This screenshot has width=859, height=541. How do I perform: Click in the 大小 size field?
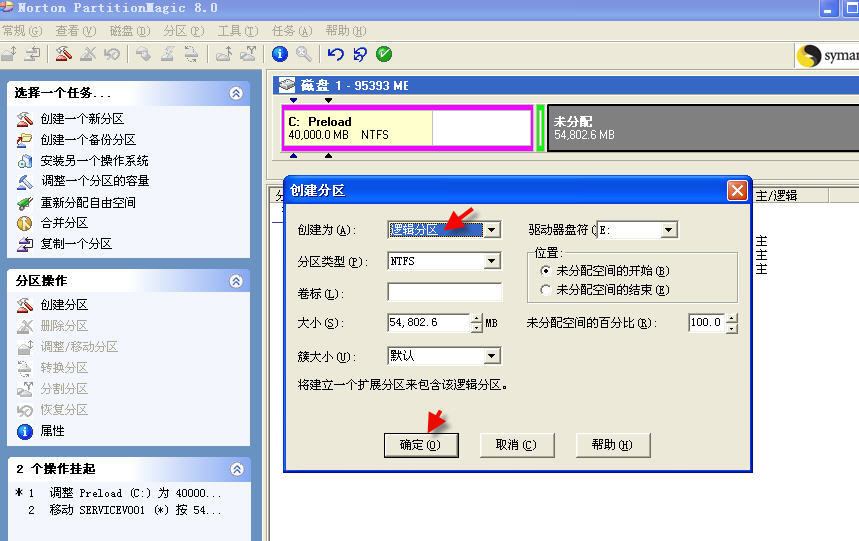(428, 323)
